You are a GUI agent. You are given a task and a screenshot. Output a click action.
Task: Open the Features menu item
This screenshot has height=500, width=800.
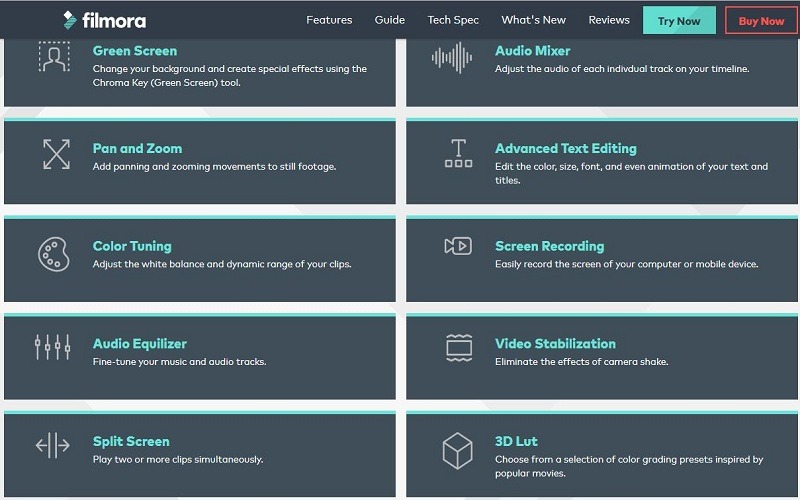pos(329,20)
